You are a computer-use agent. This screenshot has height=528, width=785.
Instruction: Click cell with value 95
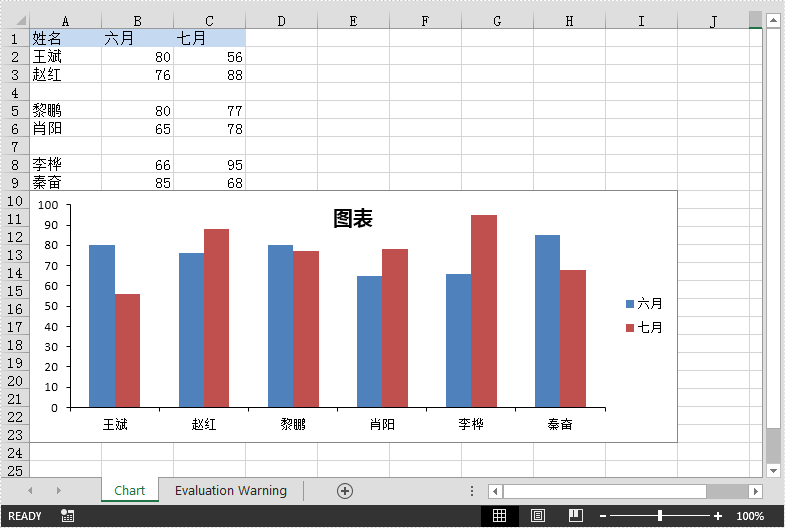click(210, 165)
